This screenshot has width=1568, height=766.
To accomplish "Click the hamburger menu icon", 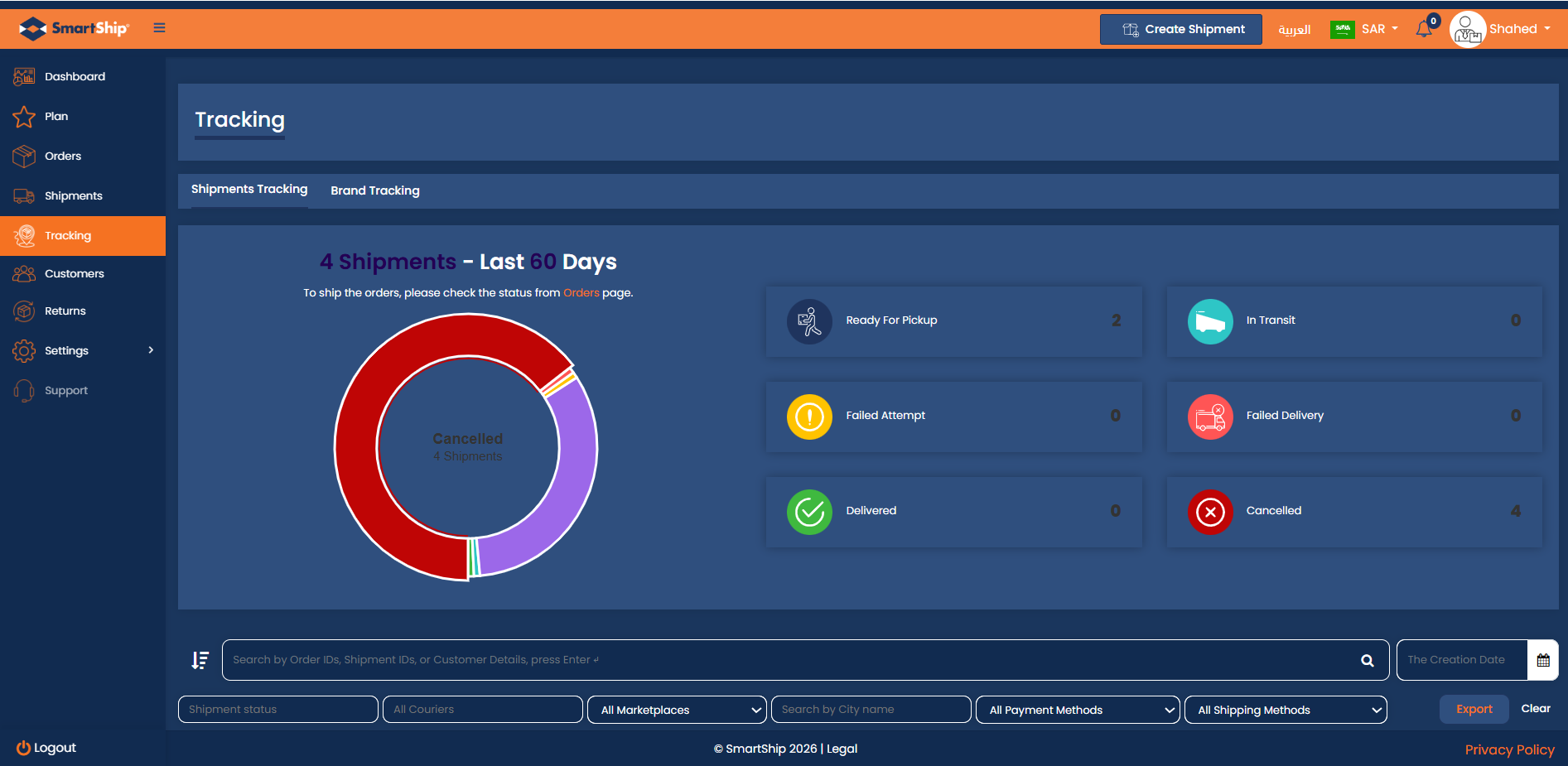I will (159, 28).
